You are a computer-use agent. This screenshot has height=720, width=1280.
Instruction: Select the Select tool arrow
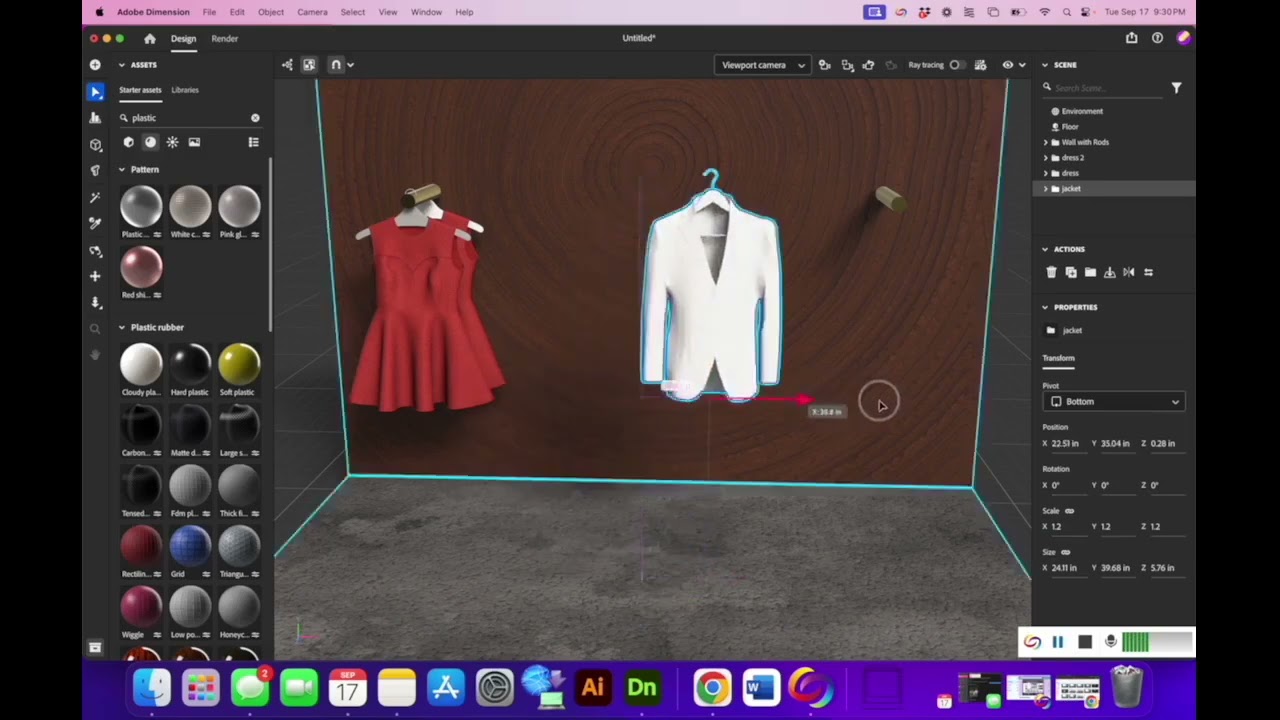(95, 92)
